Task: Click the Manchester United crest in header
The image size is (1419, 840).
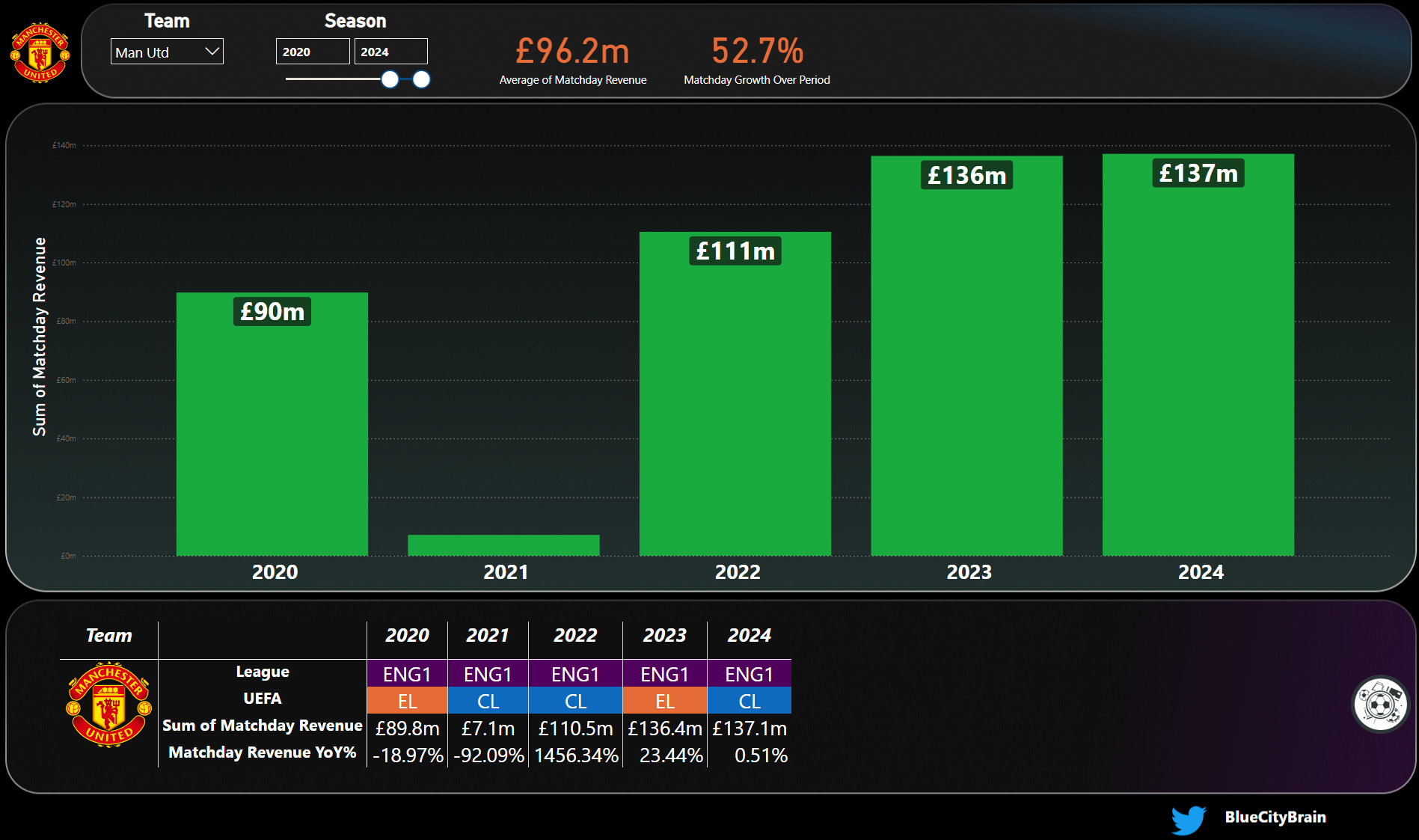Action: tap(40, 52)
